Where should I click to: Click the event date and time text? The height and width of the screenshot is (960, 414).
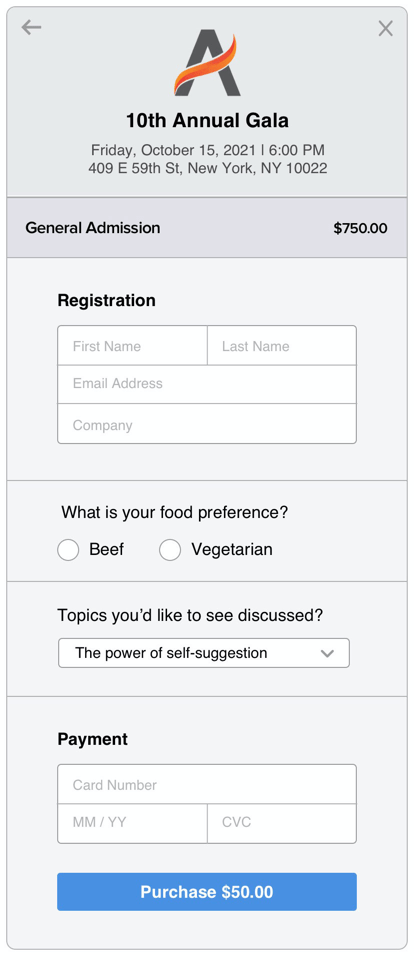tap(208, 150)
